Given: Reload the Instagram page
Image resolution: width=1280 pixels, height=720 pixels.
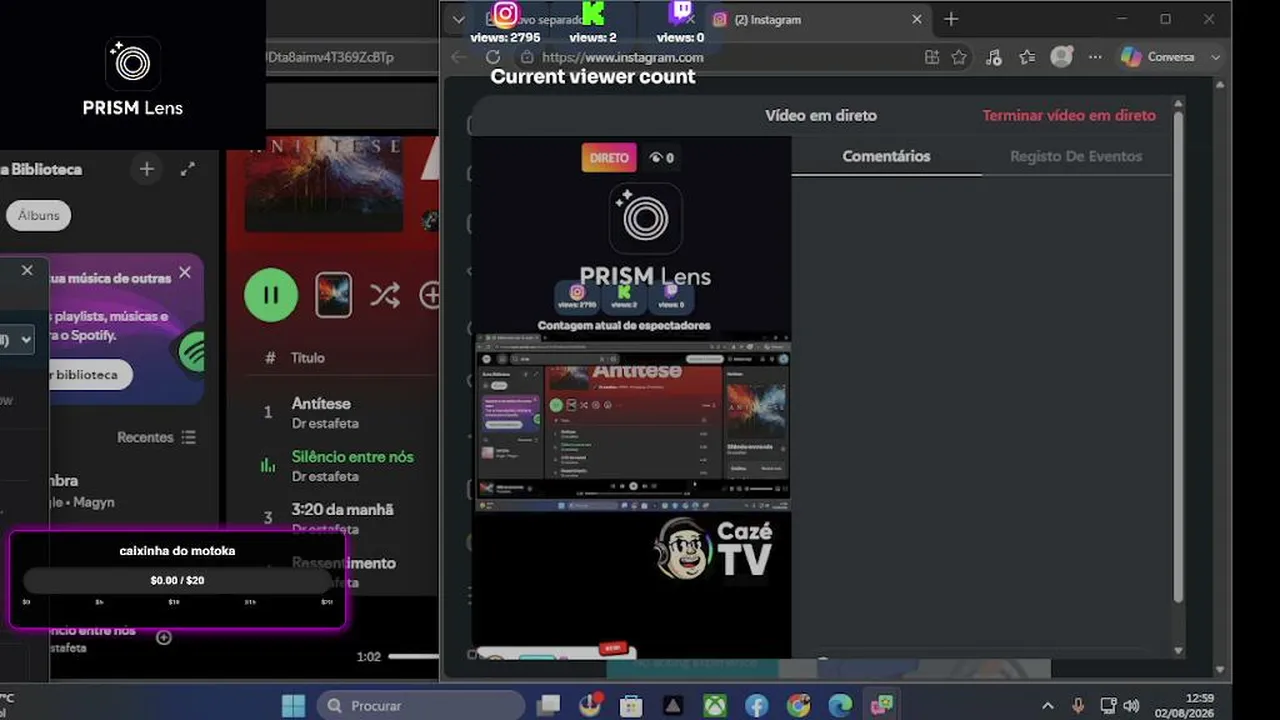Looking at the screenshot, I should point(493,57).
